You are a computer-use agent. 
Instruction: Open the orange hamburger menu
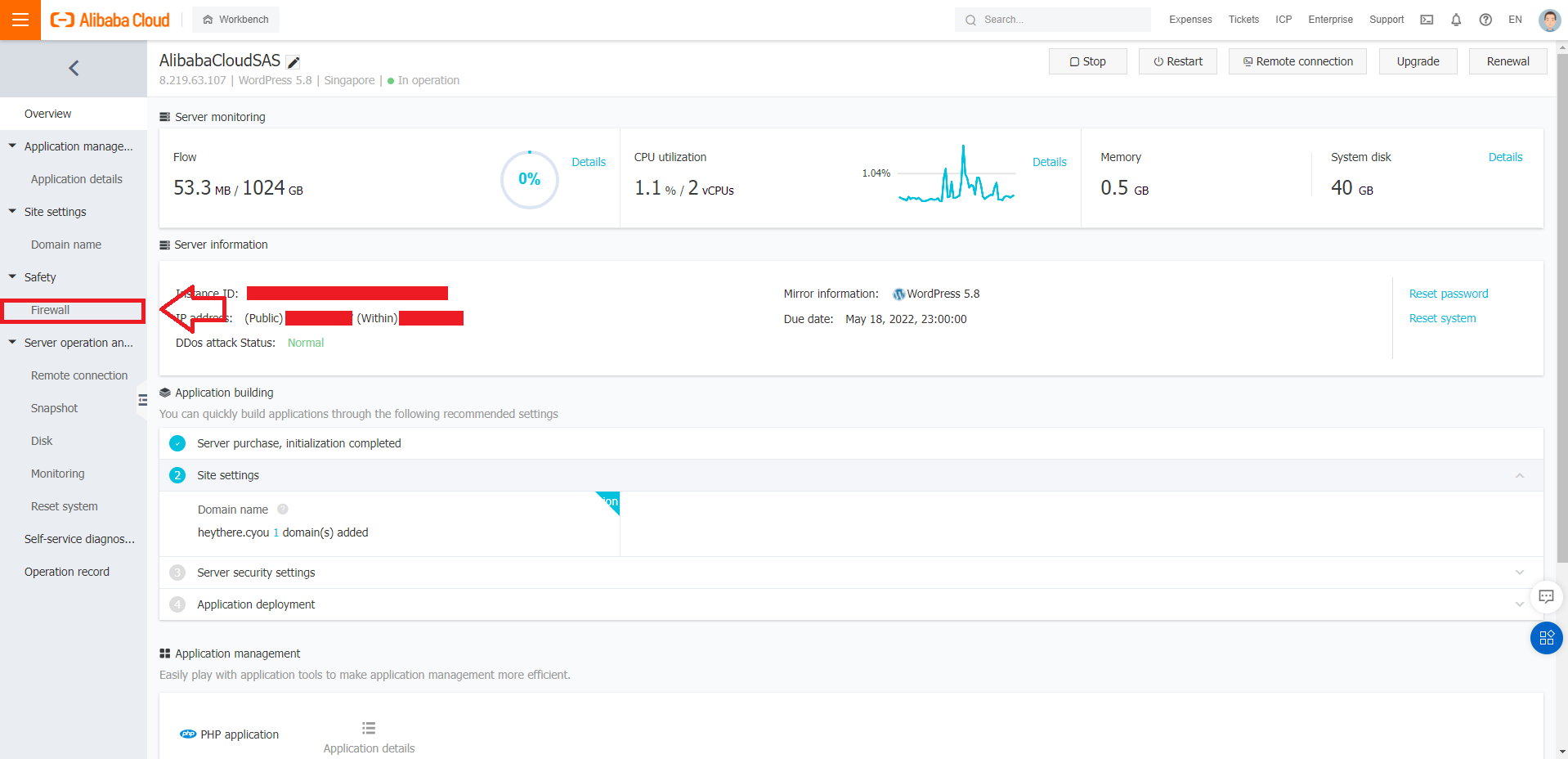(20, 20)
